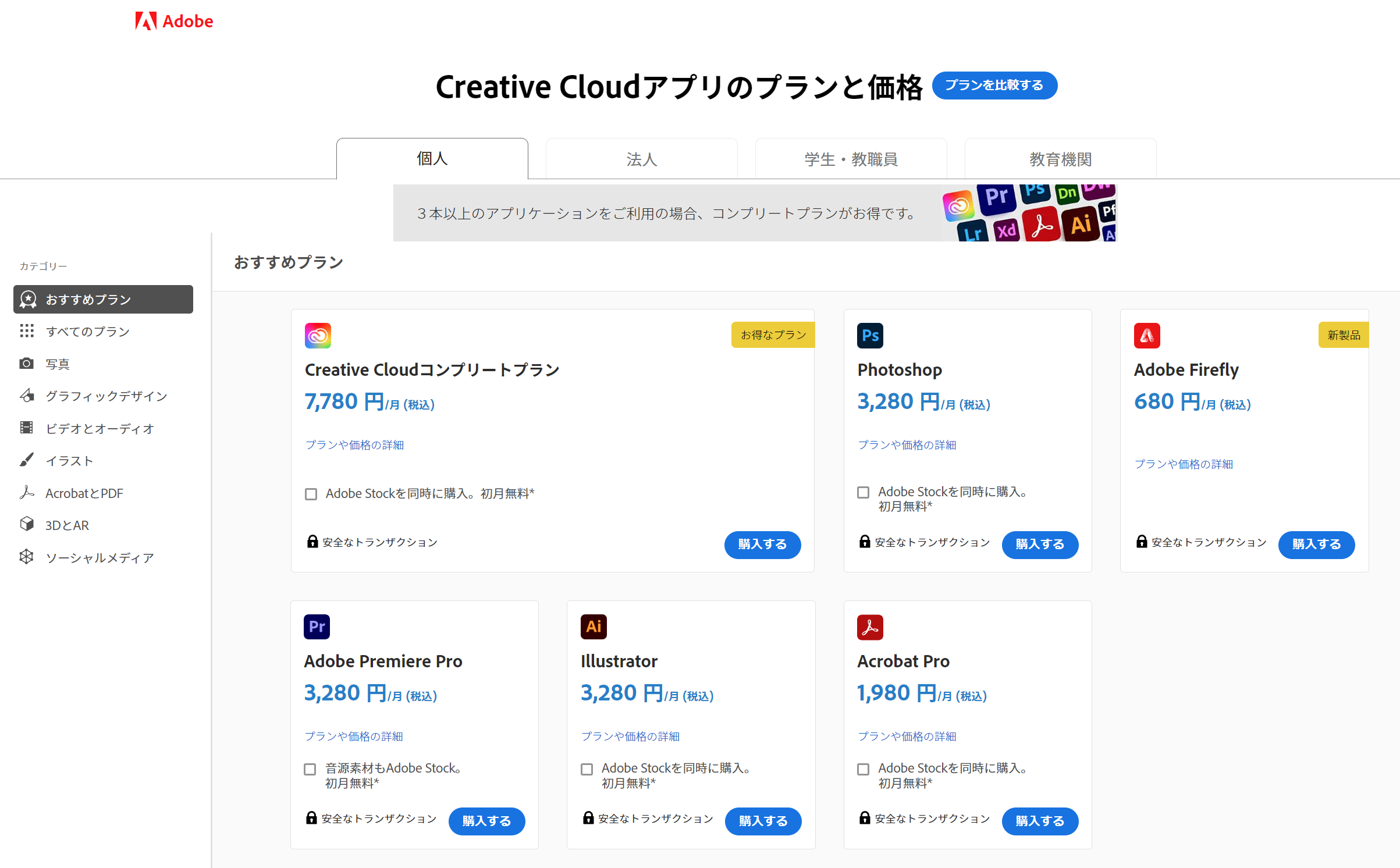Click the おすすめプラン sidebar icon
The image size is (1400, 868).
[27, 298]
